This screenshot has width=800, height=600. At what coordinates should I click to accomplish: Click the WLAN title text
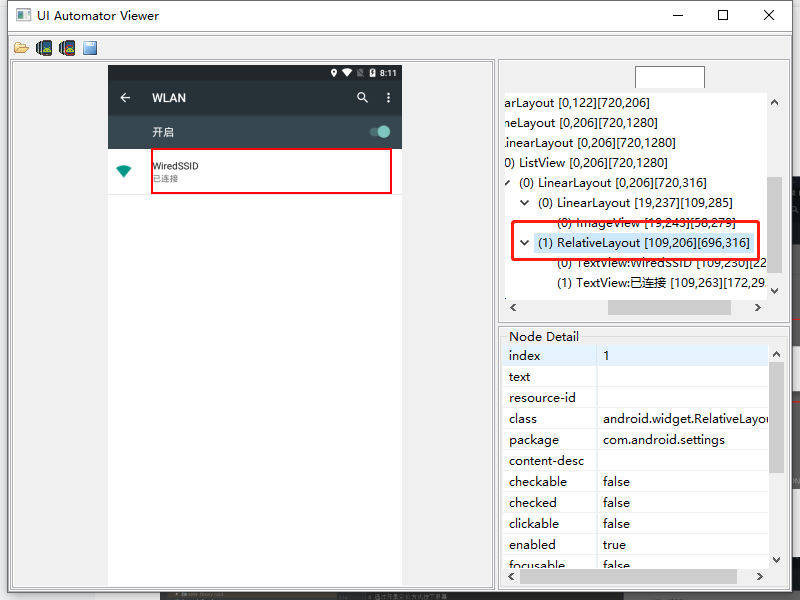pos(169,98)
